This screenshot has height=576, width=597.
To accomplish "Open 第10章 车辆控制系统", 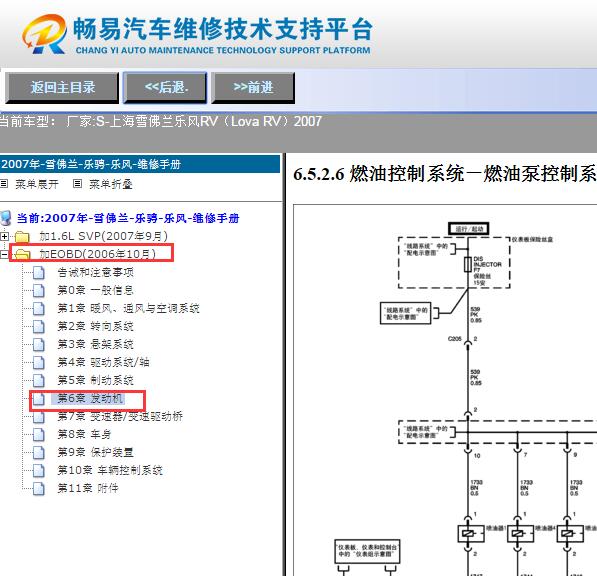I will click(x=110, y=470).
